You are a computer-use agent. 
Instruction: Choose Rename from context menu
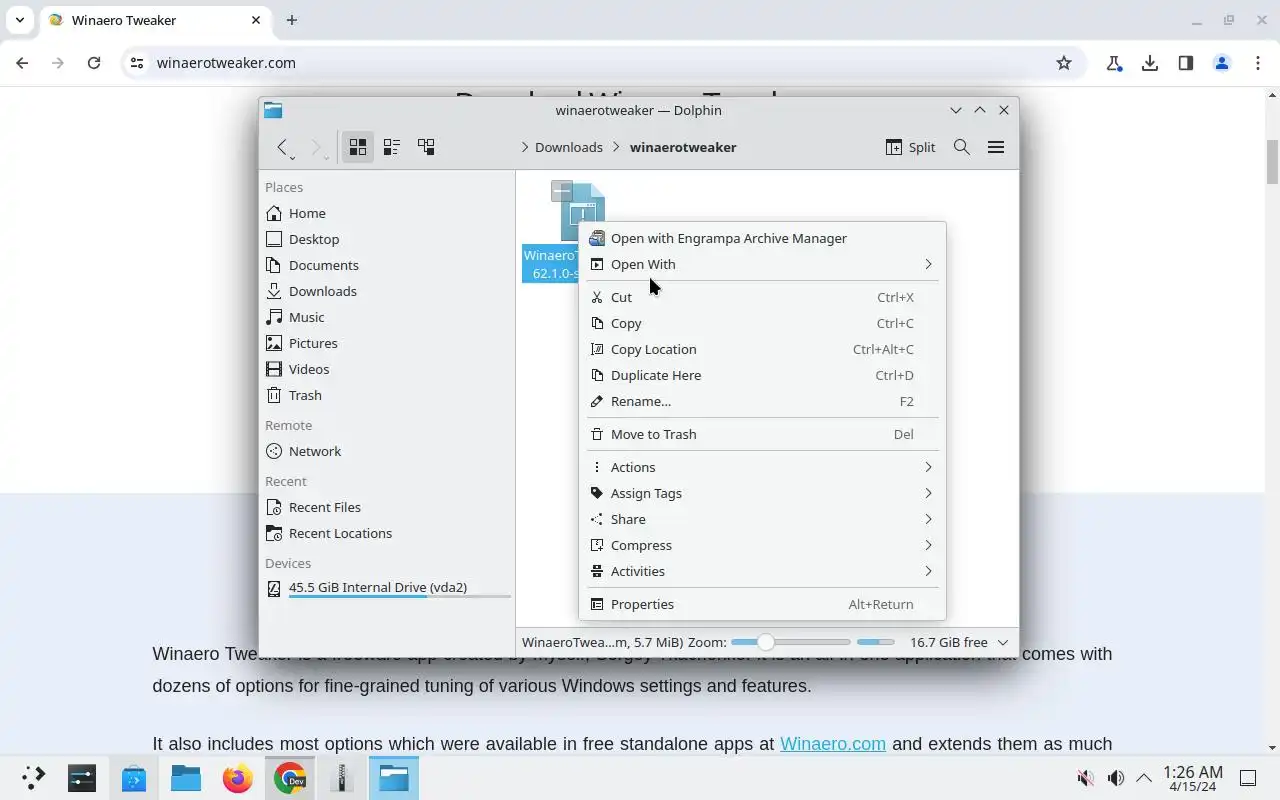[x=762, y=401]
